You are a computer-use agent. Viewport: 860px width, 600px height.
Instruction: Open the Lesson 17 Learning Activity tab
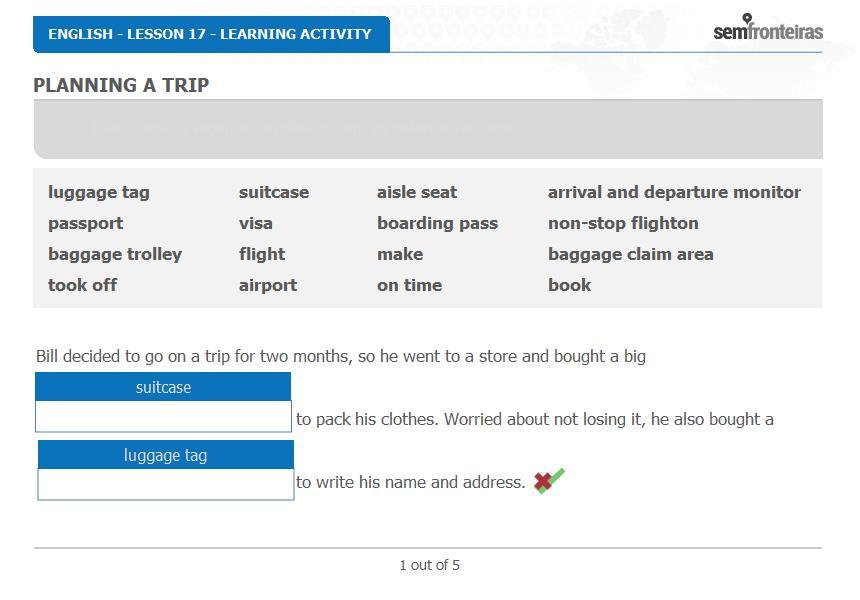tap(211, 34)
